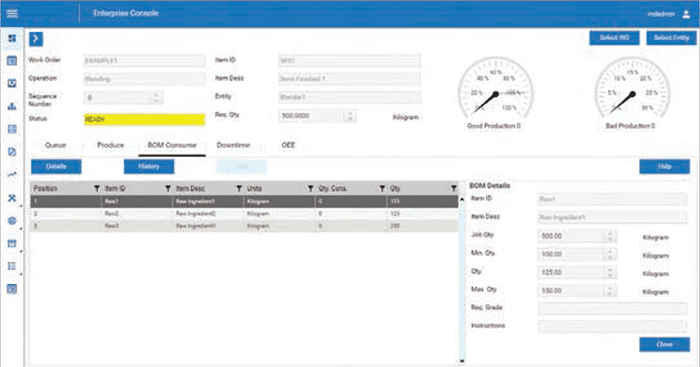Filter the Units column

point(310,188)
